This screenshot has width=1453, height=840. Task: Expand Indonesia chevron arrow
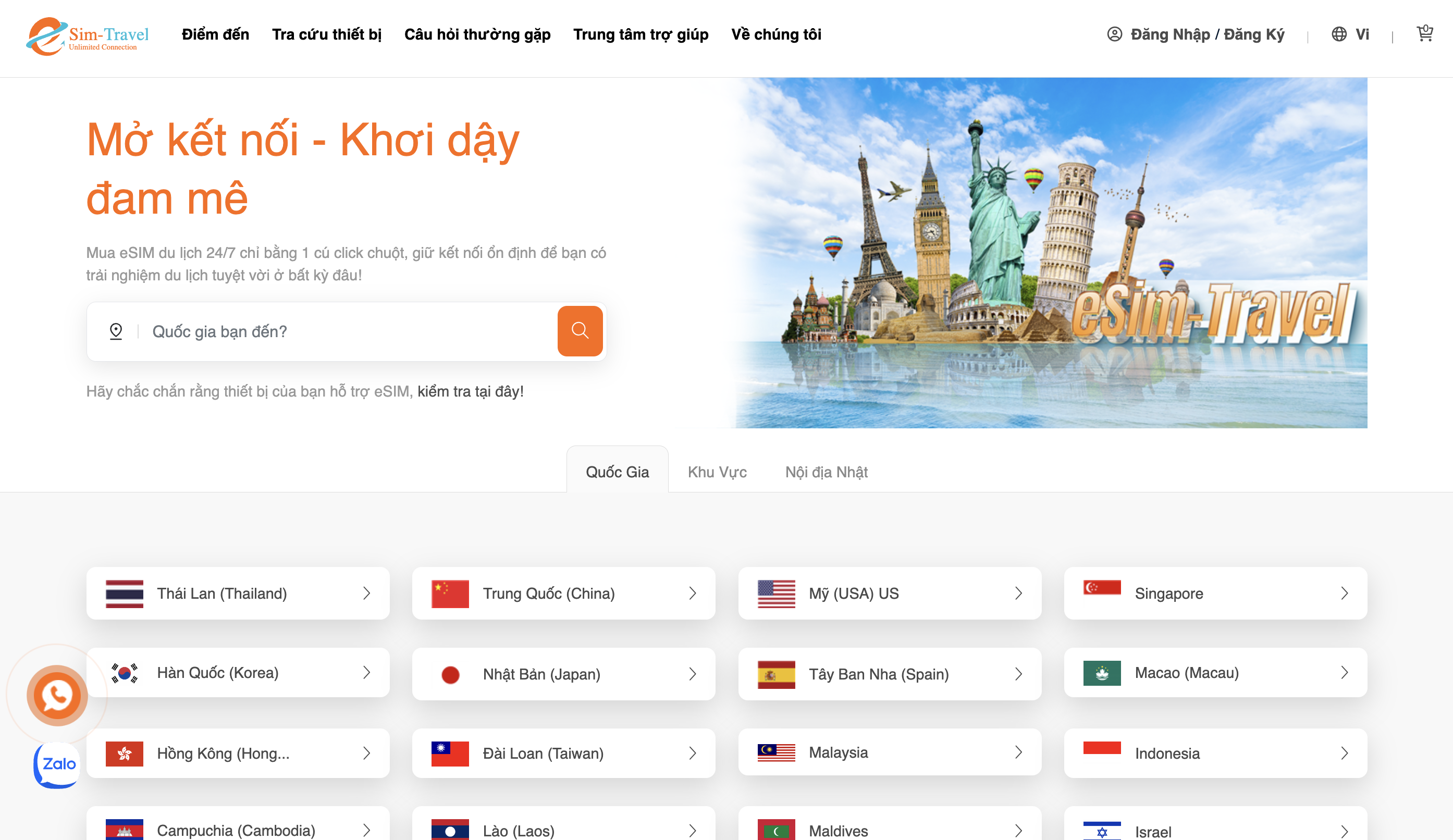[1344, 753]
